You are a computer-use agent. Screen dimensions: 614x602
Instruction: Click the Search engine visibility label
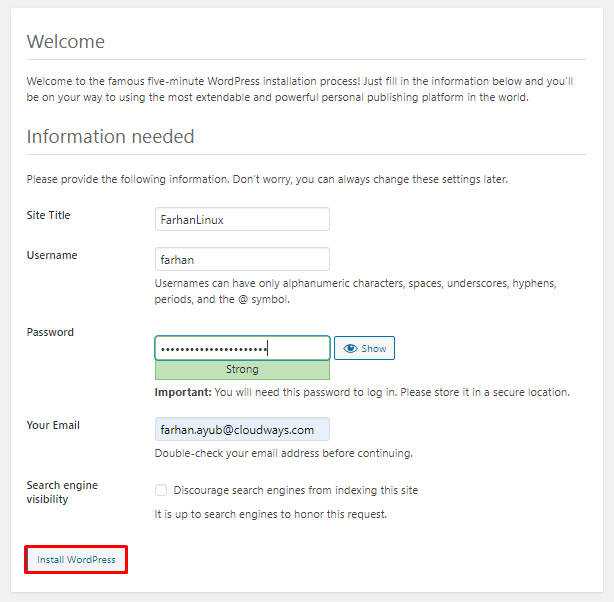tap(62, 492)
